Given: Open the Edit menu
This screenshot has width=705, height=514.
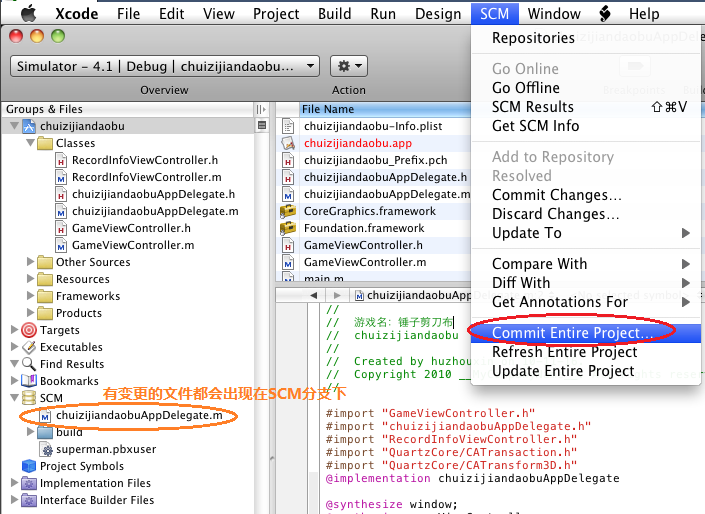Looking at the screenshot, I should click(171, 14).
